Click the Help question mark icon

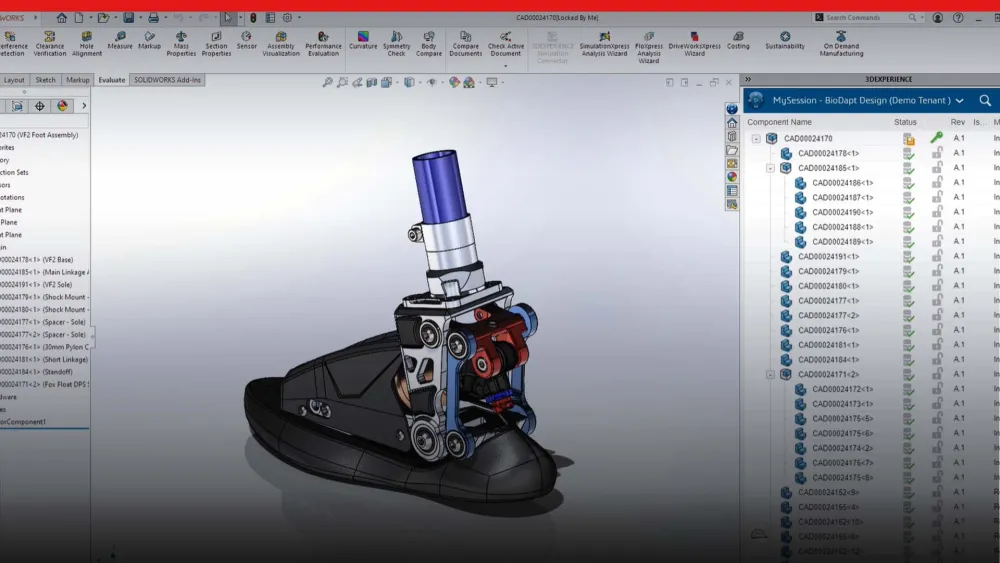point(958,17)
